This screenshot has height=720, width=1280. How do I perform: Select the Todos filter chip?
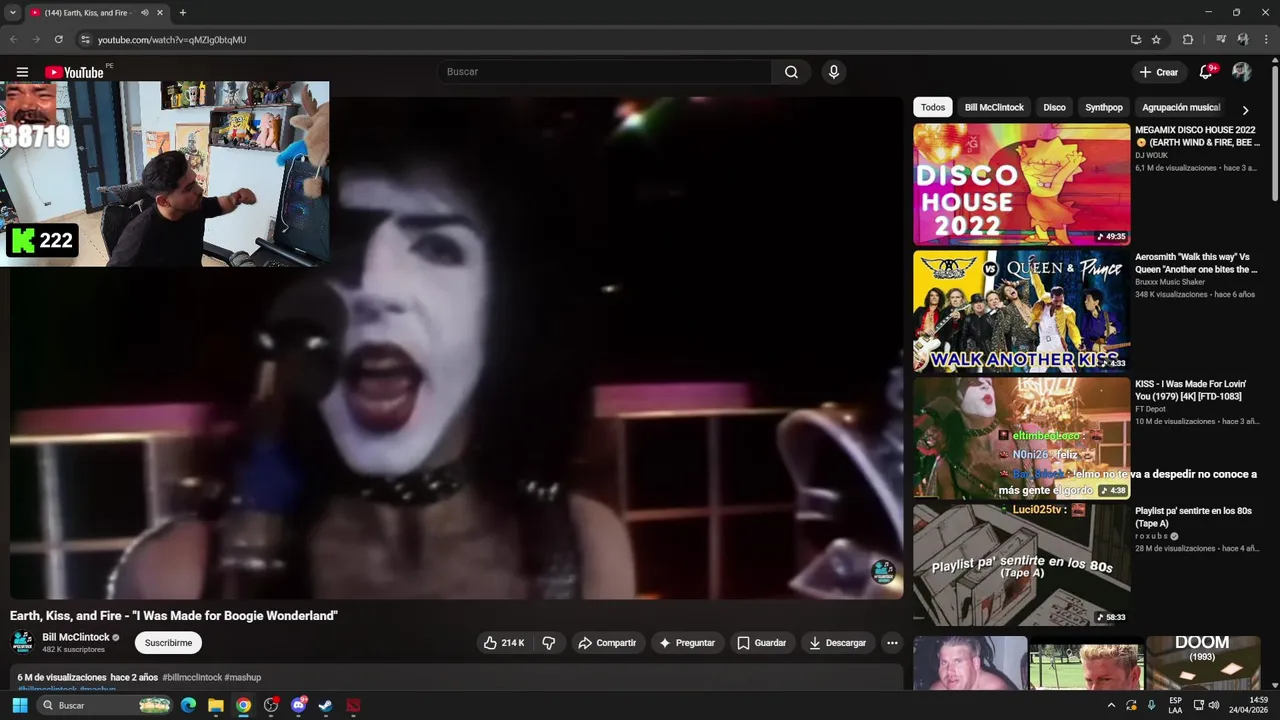933,107
